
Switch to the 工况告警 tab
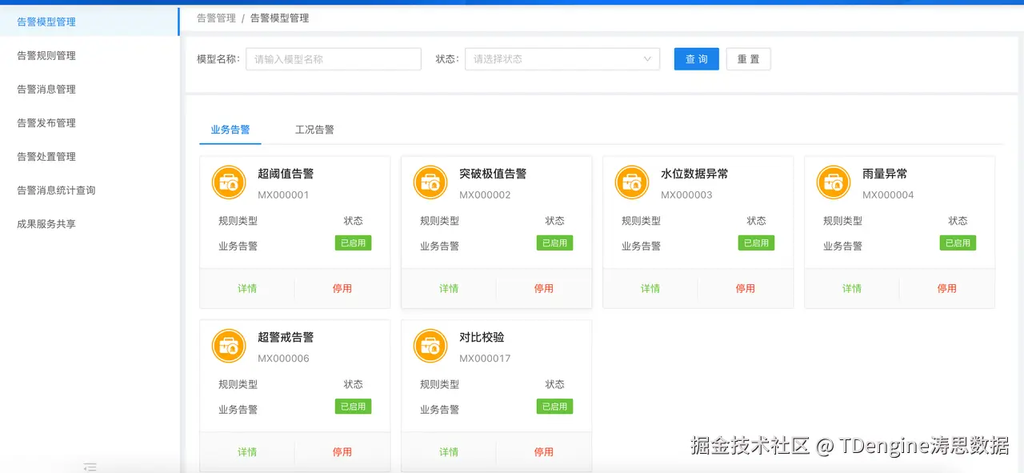tap(314, 130)
